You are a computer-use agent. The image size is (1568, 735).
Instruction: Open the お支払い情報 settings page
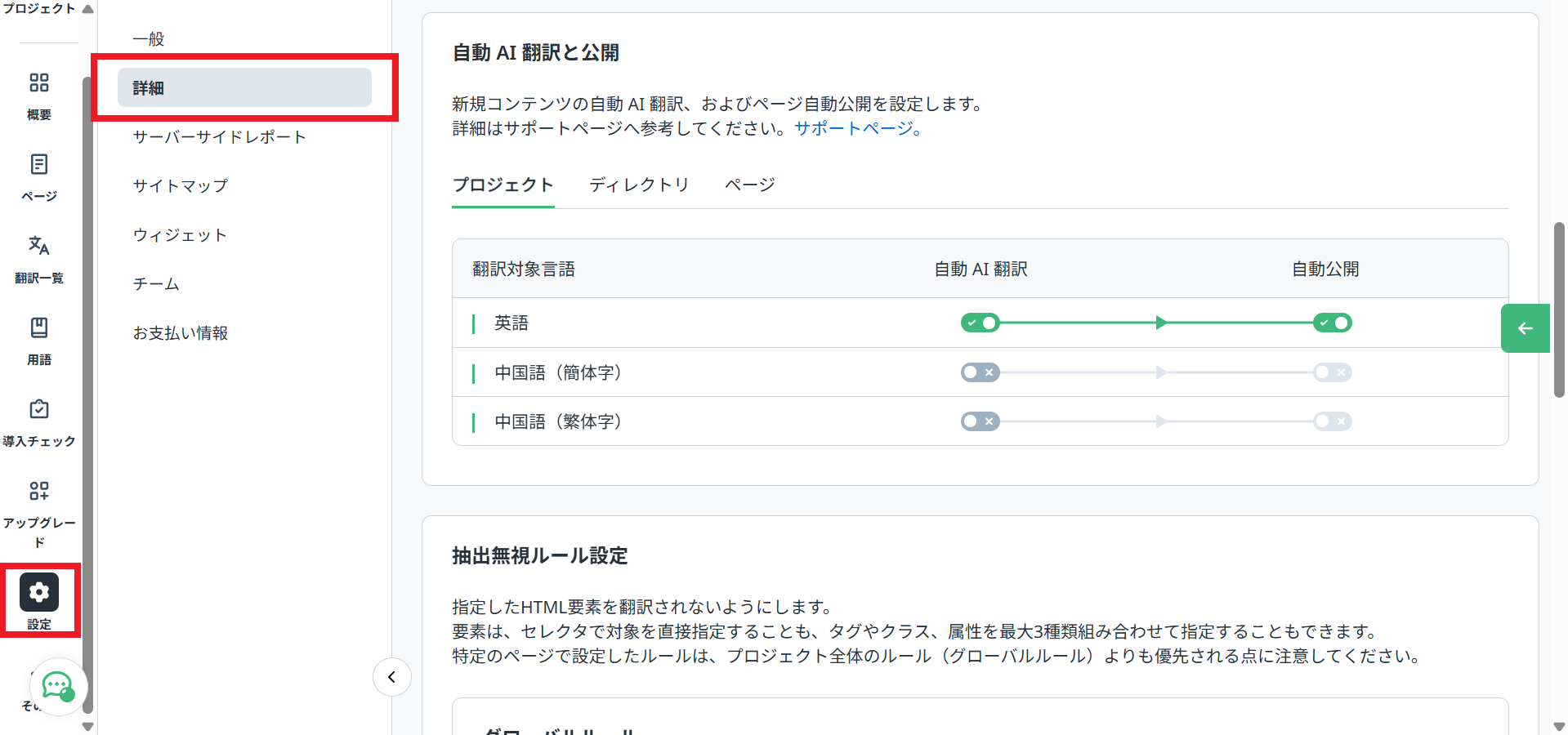pos(180,332)
